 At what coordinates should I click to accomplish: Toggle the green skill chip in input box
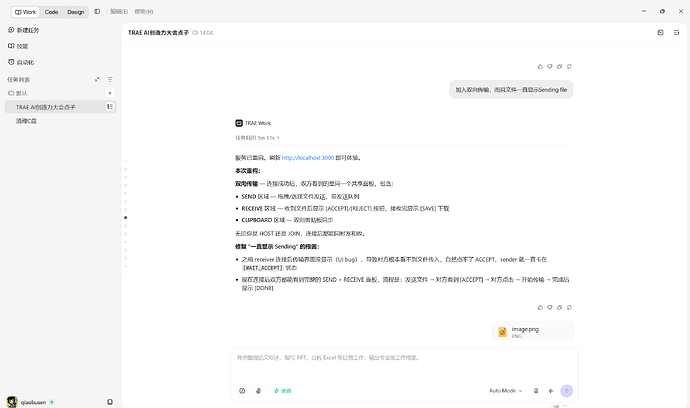pos(283,391)
